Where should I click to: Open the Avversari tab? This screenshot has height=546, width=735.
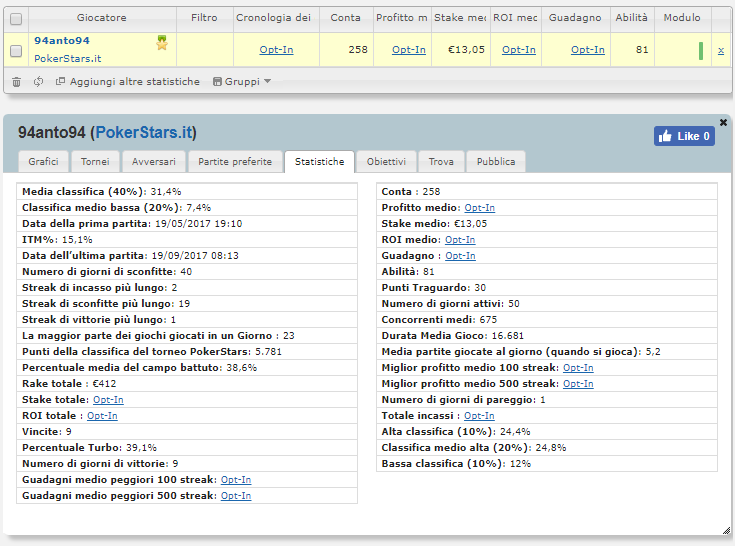[154, 162]
